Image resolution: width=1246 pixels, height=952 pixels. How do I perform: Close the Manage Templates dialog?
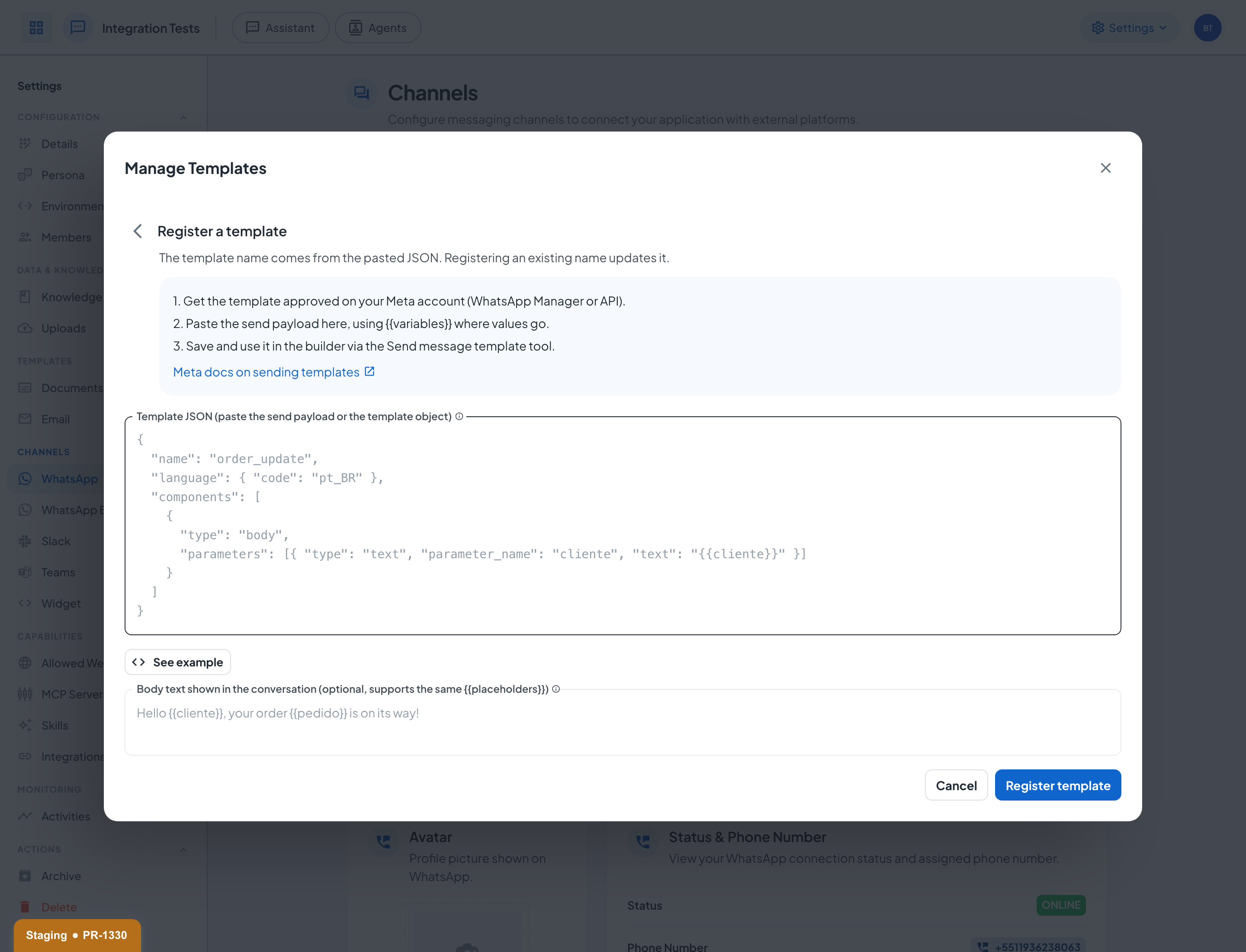[1105, 168]
